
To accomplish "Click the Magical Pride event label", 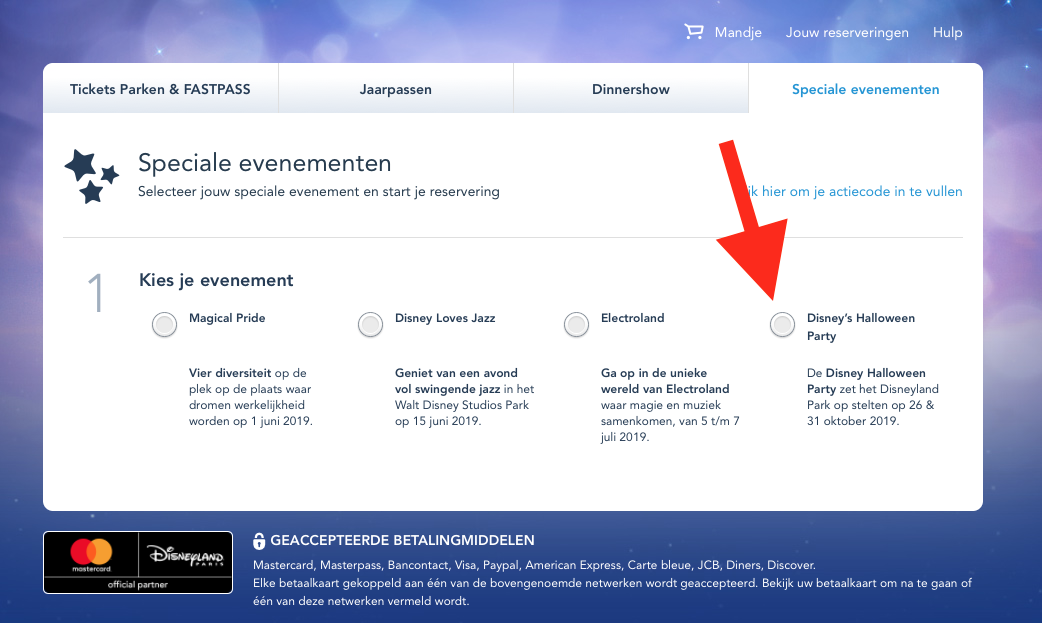I will click(x=227, y=318).
